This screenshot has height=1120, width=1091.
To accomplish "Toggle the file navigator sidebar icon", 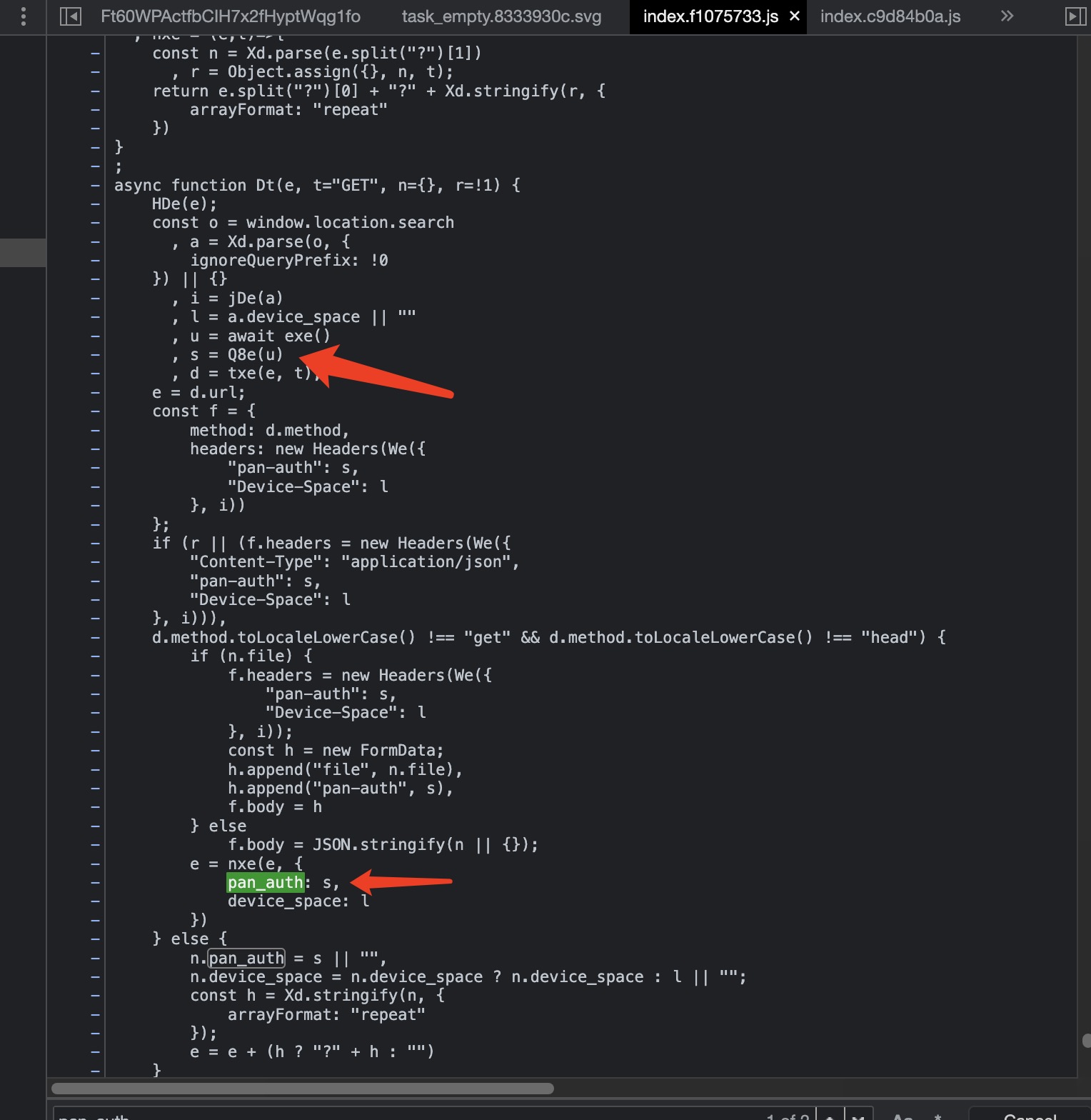I will tap(70, 16).
